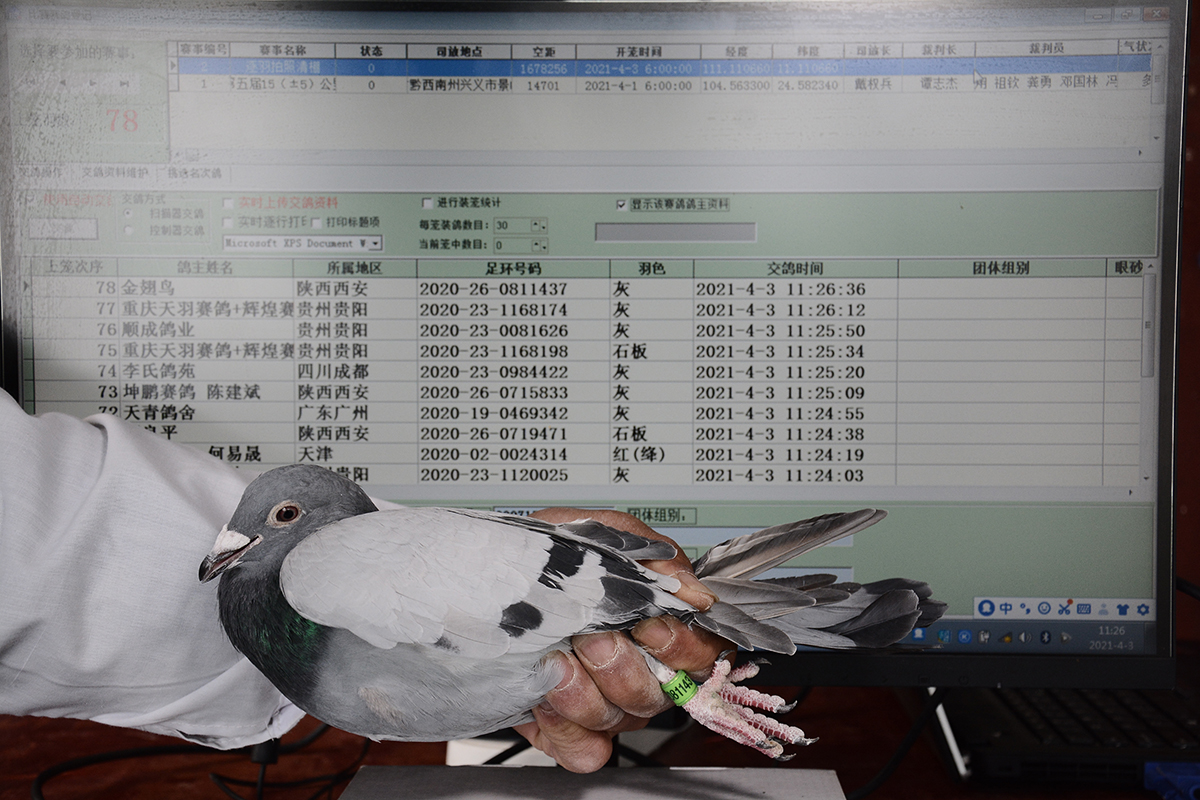Click ring number 2020-26-0715833
The width and height of the screenshot is (1200, 800).
pyautogui.click(x=493, y=392)
